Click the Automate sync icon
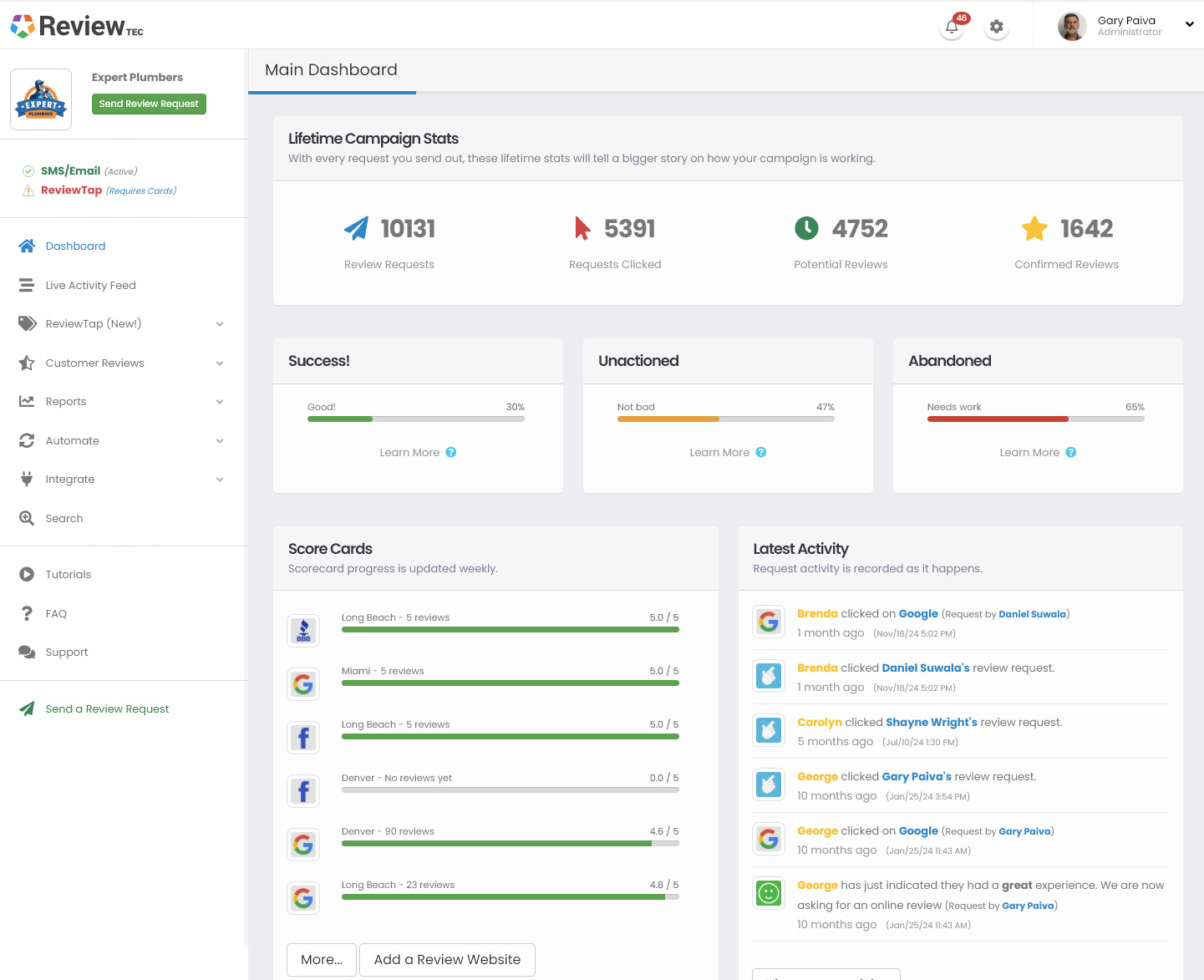Viewport: 1204px width, 980px height. (27, 440)
